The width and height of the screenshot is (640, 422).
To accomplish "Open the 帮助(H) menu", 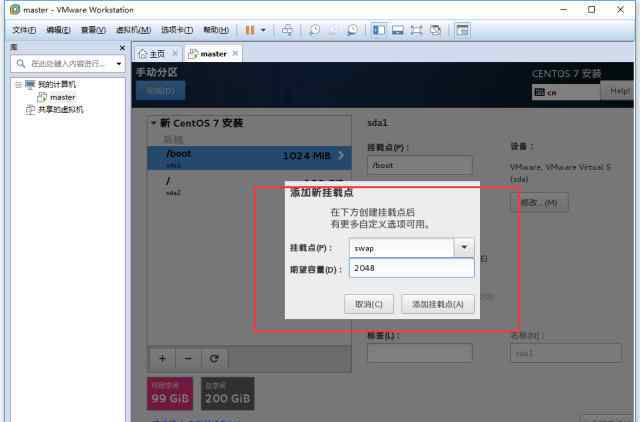I will (x=216, y=30).
